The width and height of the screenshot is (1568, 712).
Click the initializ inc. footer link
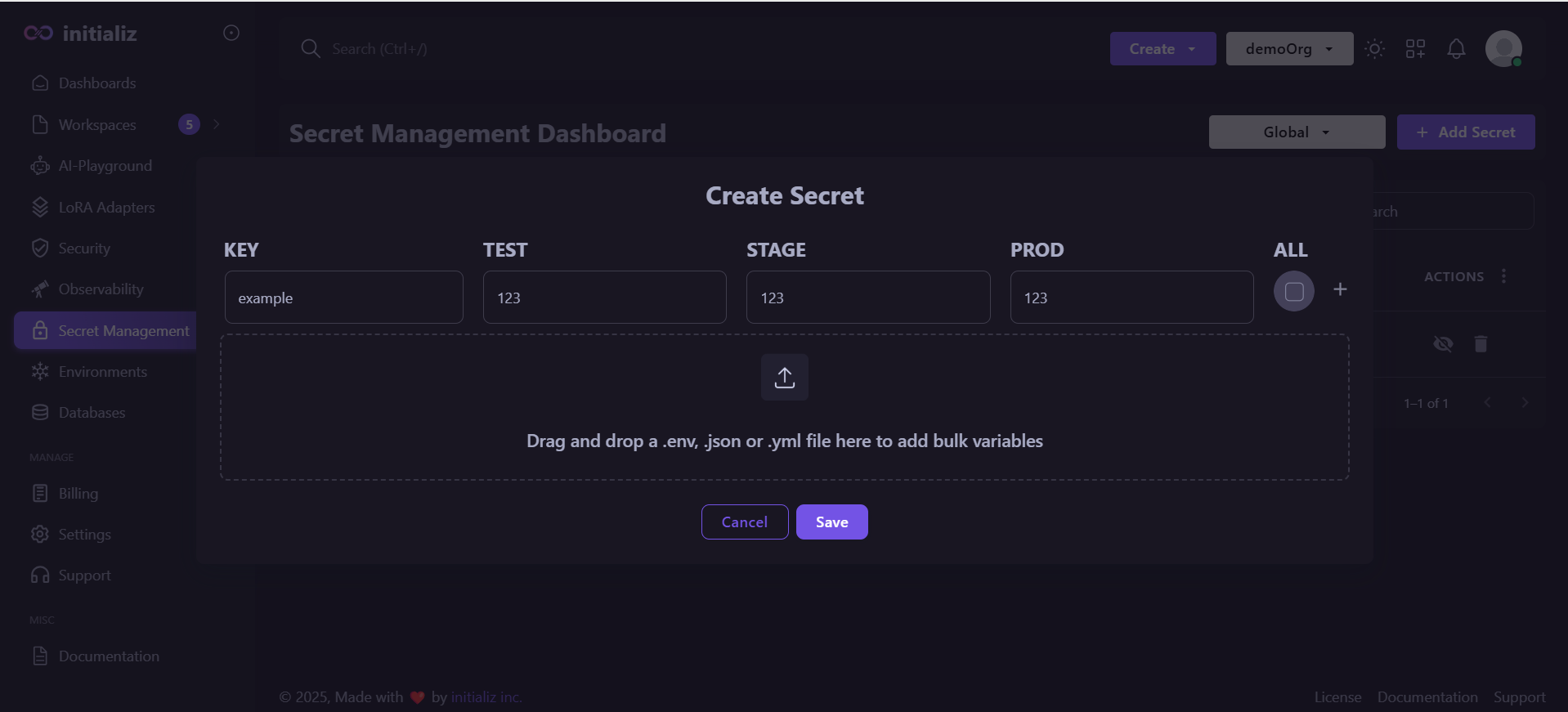coord(486,697)
